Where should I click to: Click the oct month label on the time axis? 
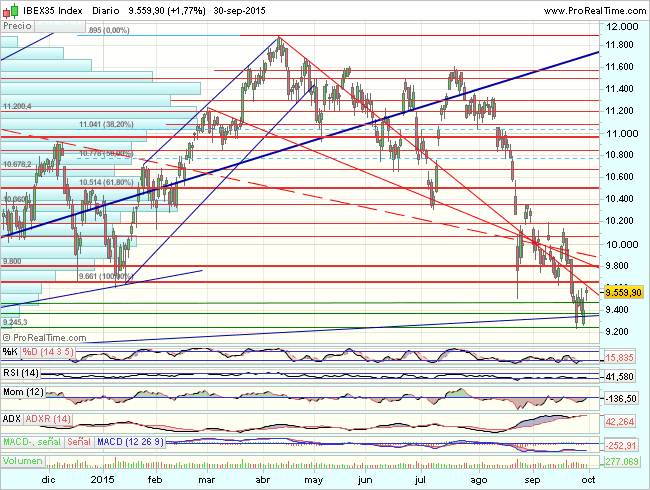click(589, 480)
